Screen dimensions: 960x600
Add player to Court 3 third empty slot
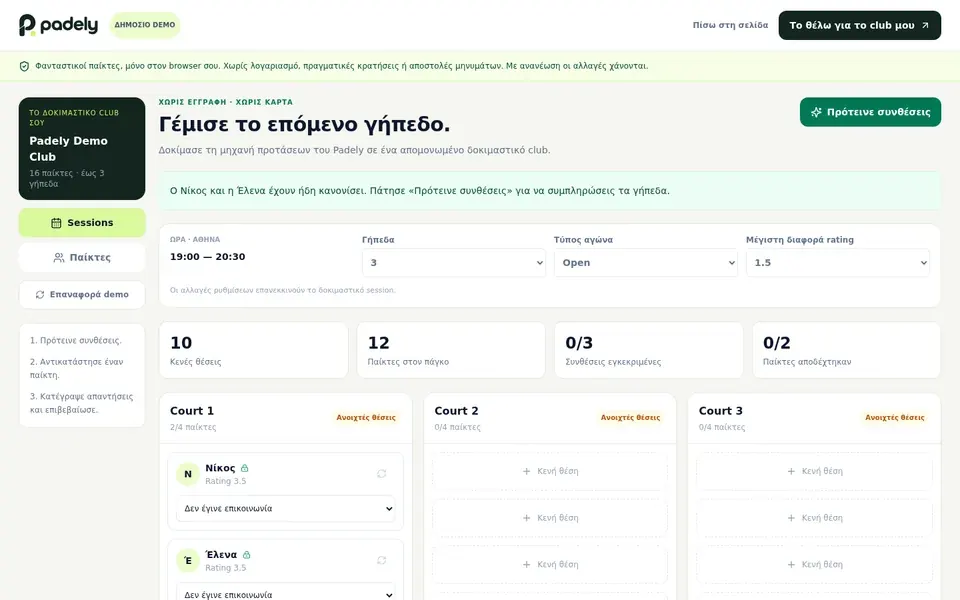pyautogui.click(x=814, y=564)
